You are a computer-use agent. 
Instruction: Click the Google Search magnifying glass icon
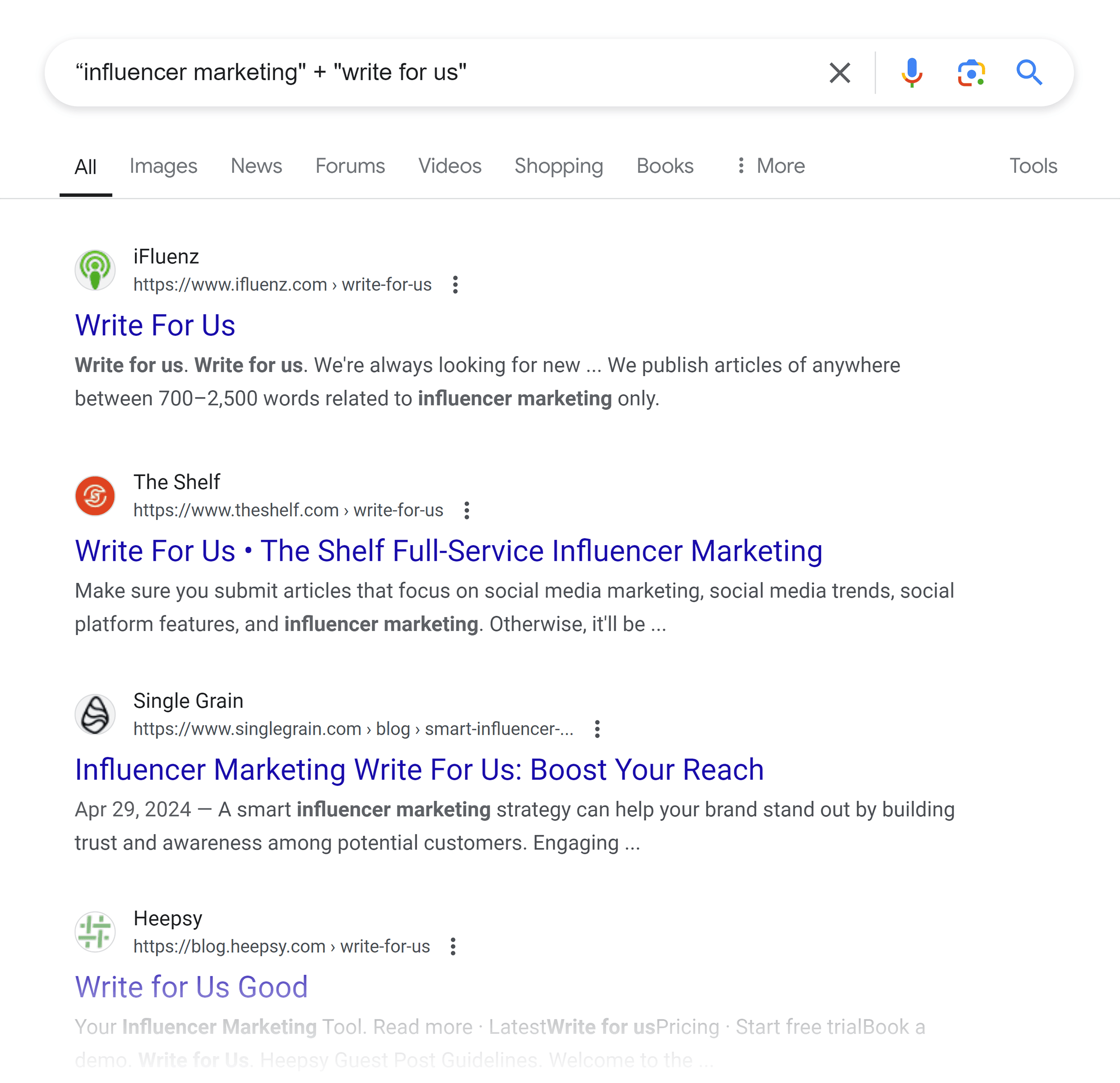click(x=1030, y=72)
